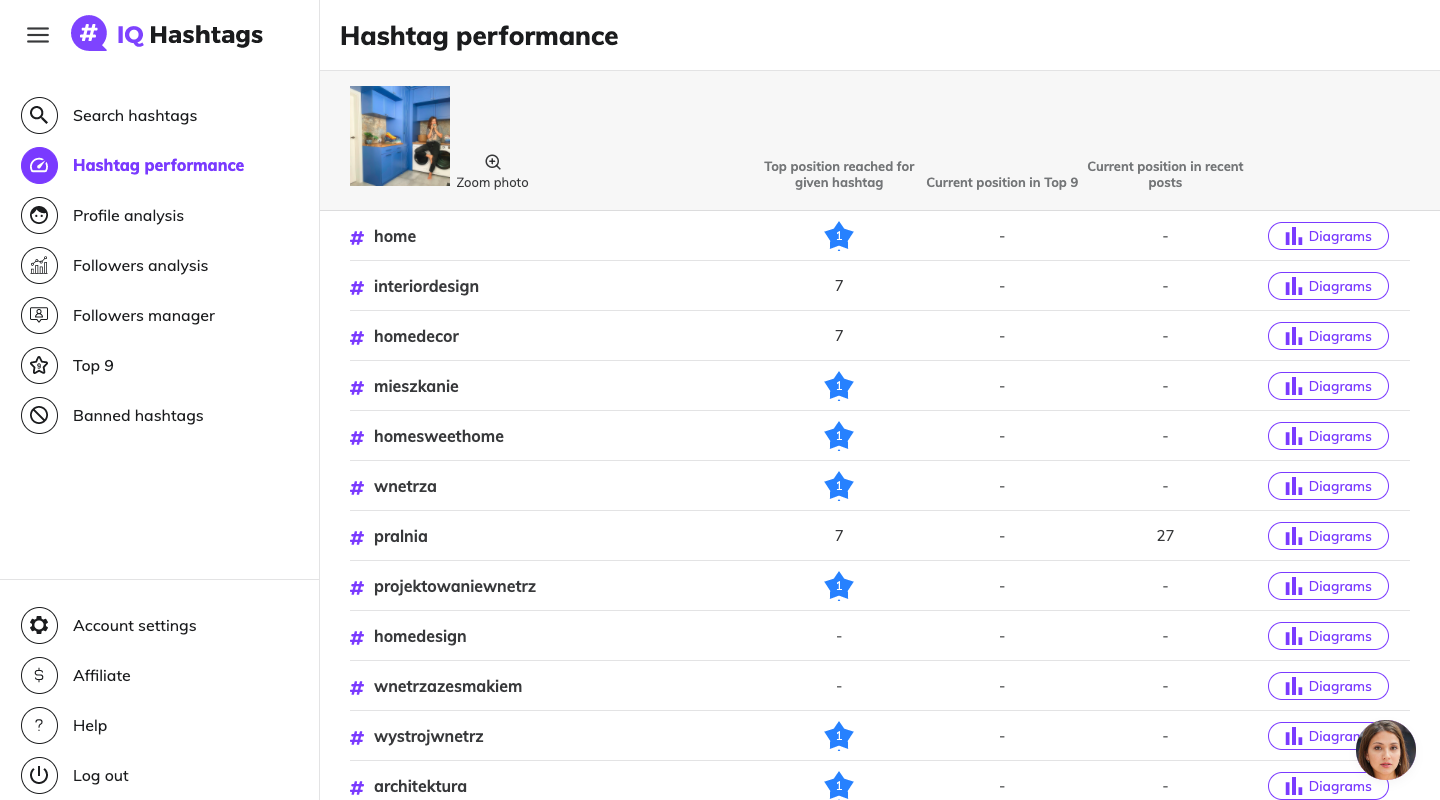Screen dimensions: 1440x800
Task: Click the Top 9 star icon
Action: (x=39, y=365)
